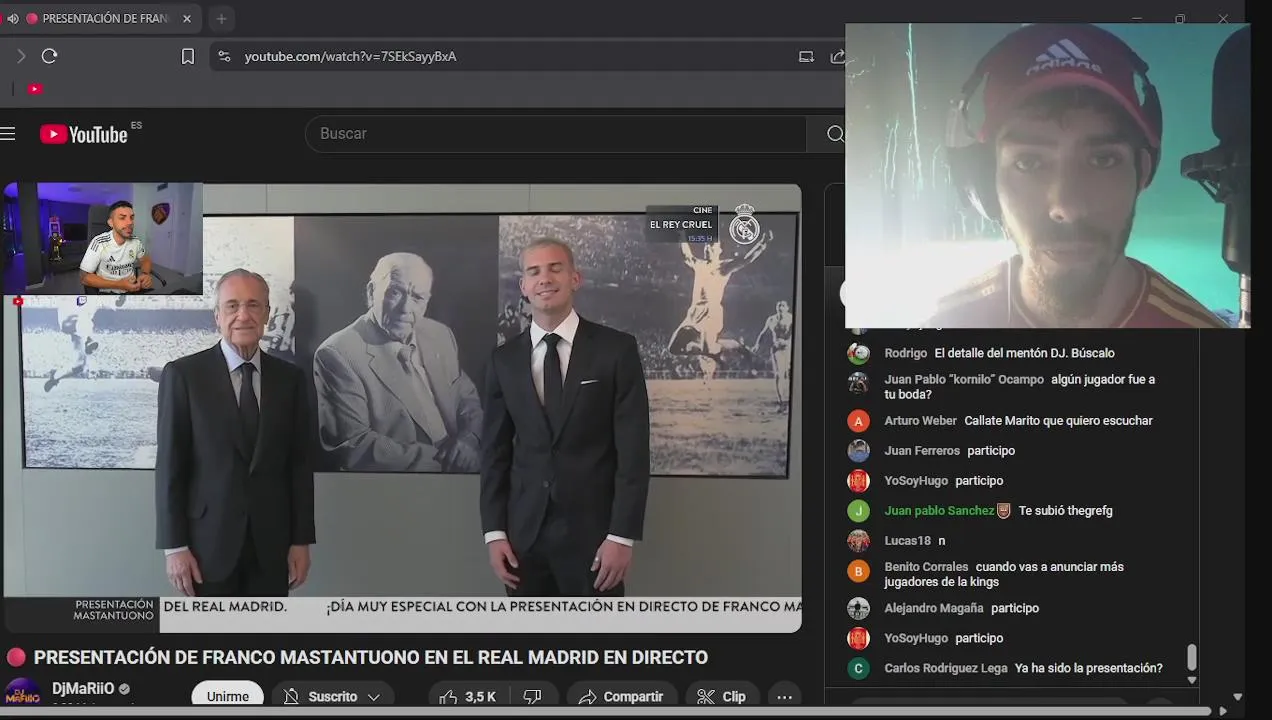Click the page vertical scrollbar down arrow
This screenshot has height=720, width=1272.
click(1238, 697)
